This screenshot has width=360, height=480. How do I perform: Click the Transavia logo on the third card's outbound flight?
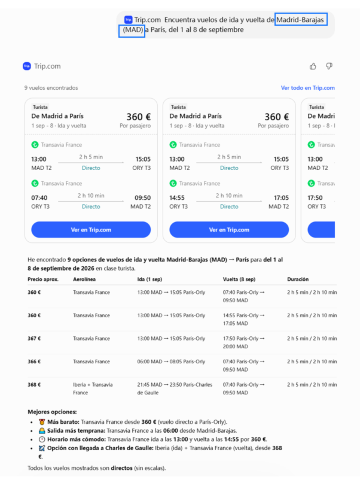click(311, 145)
